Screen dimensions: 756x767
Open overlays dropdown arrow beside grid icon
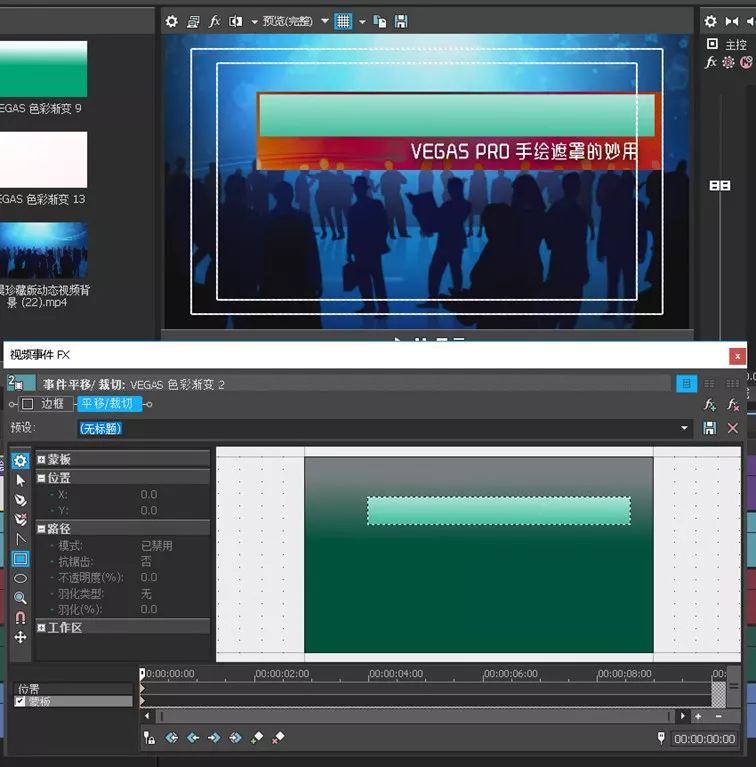[x=362, y=22]
